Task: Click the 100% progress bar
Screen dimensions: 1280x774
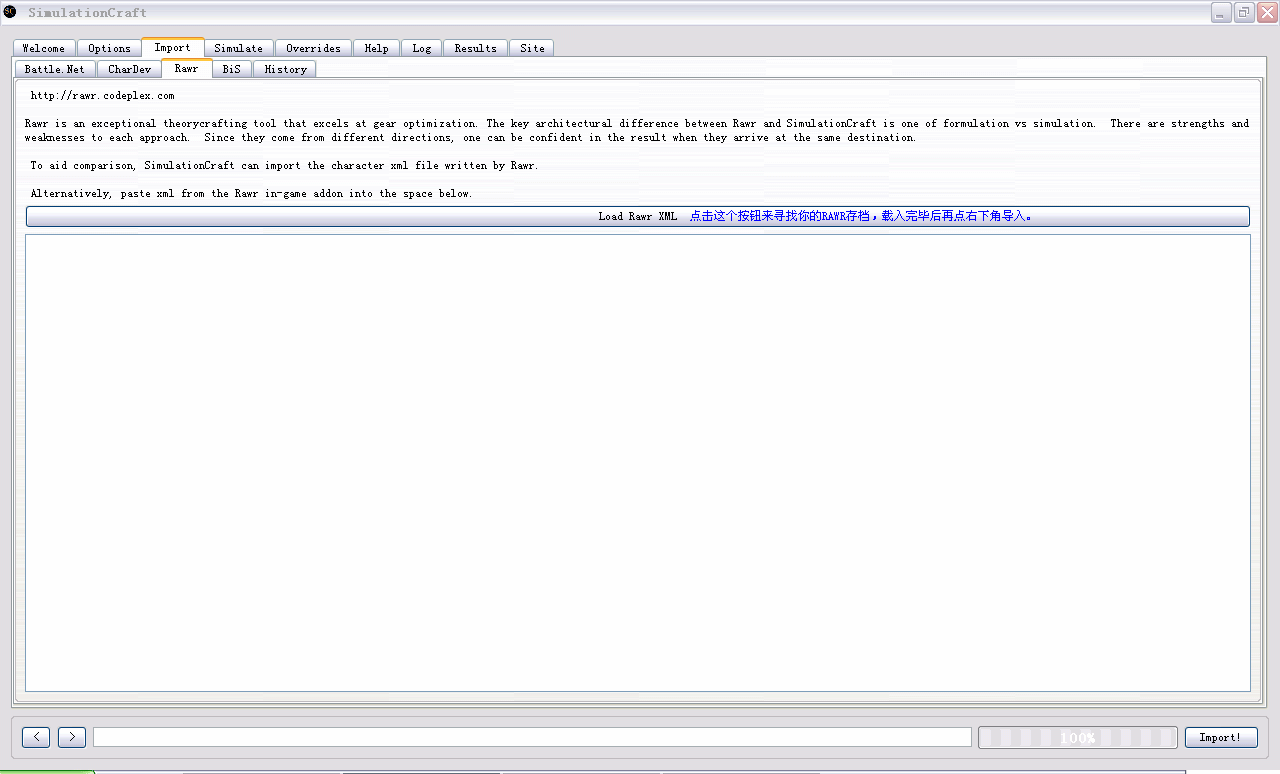Action: coord(1078,737)
